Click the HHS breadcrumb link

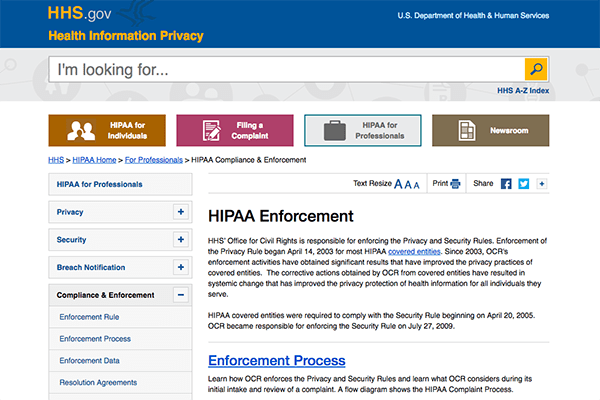pyautogui.click(x=56, y=160)
